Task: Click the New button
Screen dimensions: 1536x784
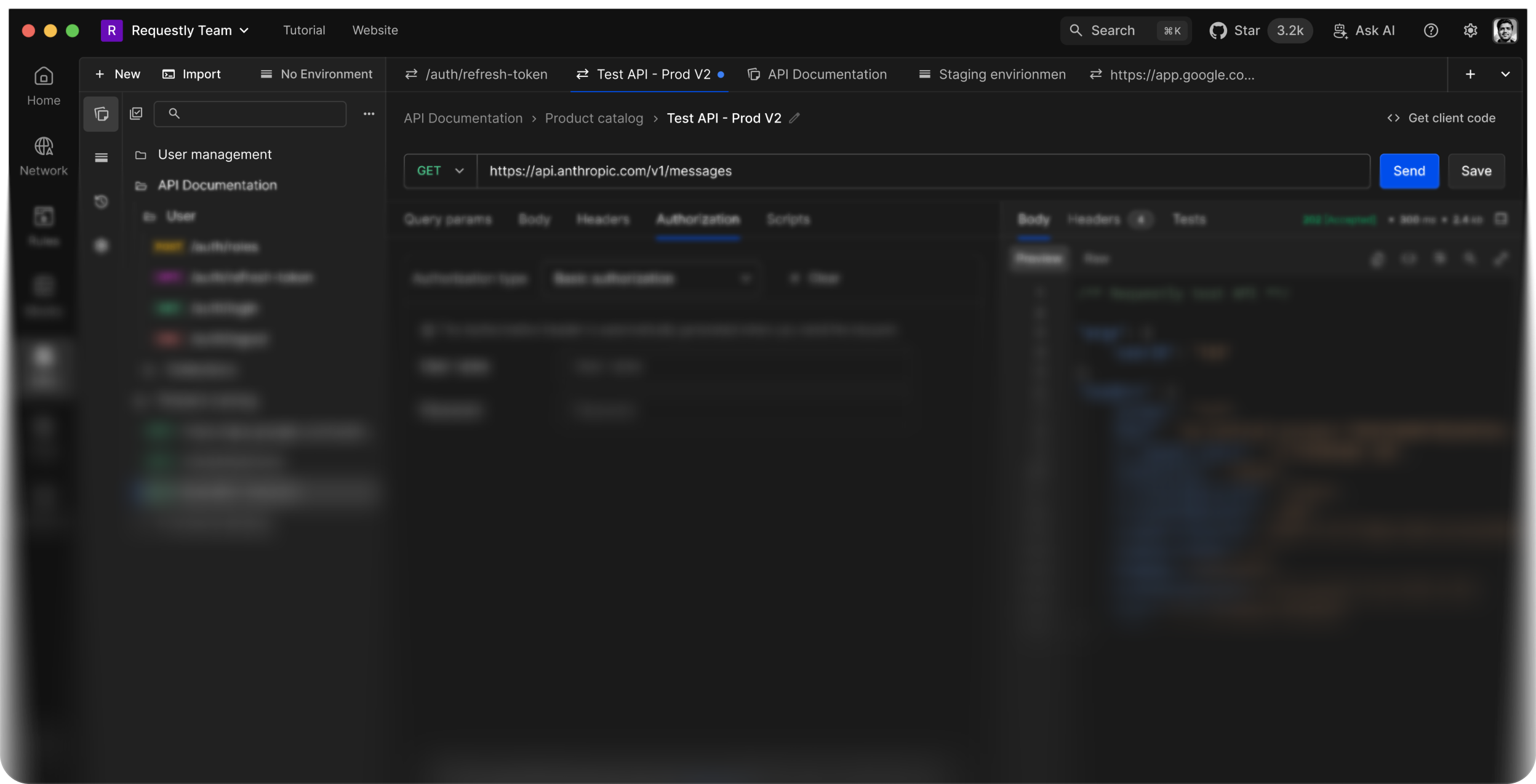Action: 118,74
